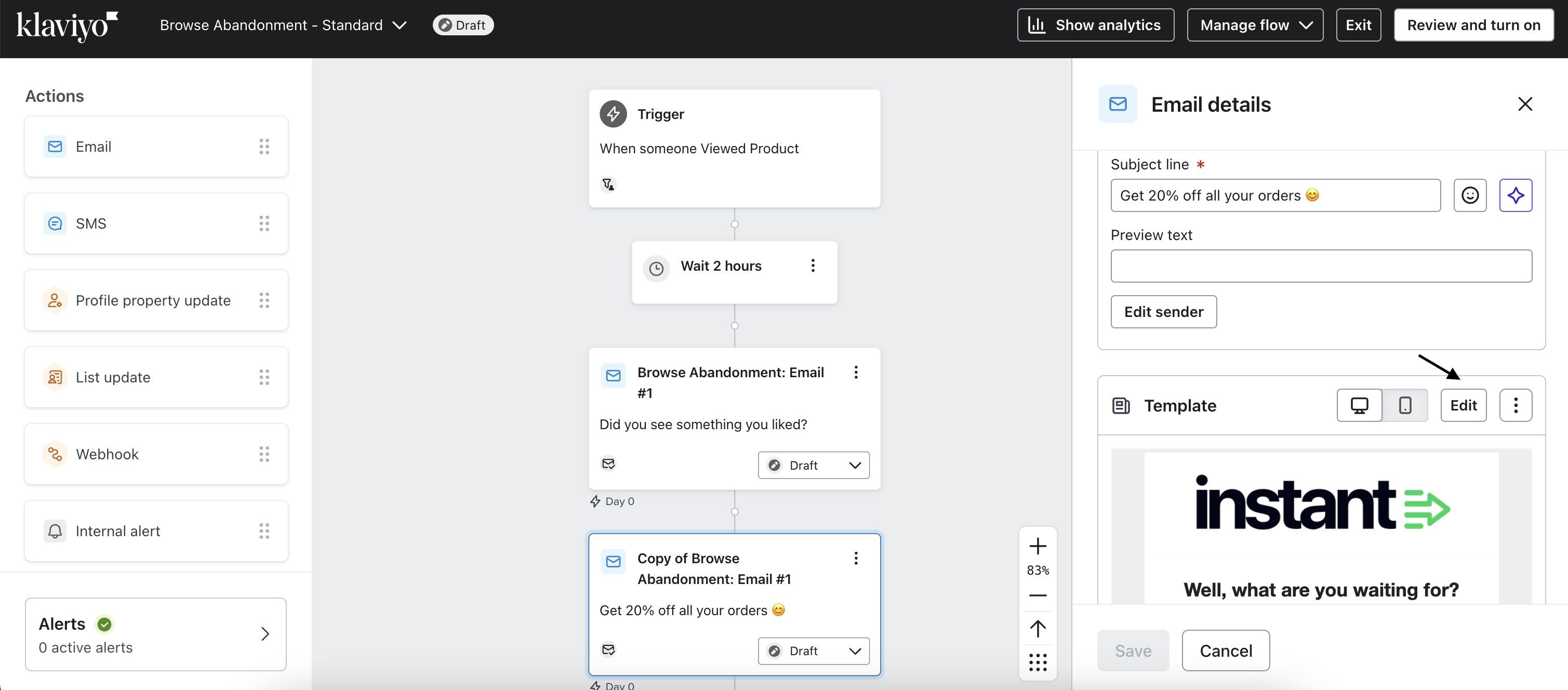Click the template Edit button
1568x690 pixels.
[x=1463, y=405]
